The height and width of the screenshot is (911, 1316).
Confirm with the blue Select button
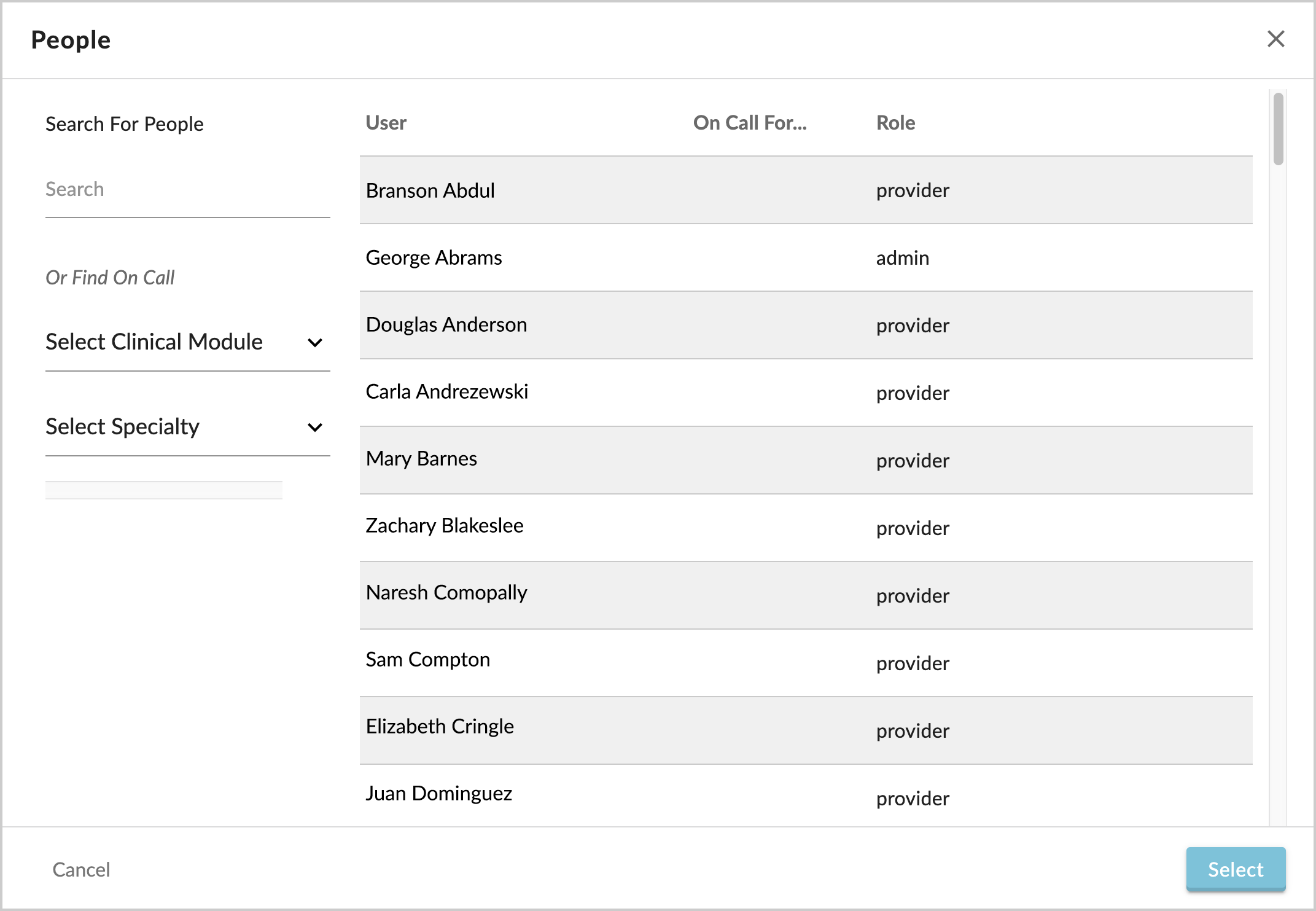pyautogui.click(x=1236, y=869)
